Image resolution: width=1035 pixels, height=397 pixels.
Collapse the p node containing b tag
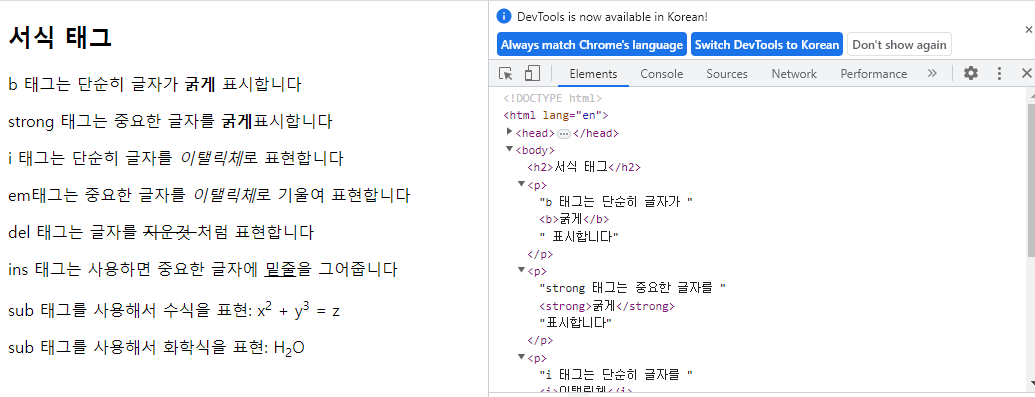pos(521,184)
